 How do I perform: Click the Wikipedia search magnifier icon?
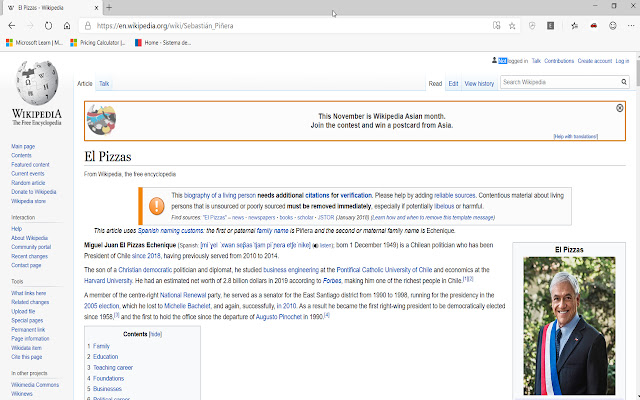pyautogui.click(x=624, y=82)
